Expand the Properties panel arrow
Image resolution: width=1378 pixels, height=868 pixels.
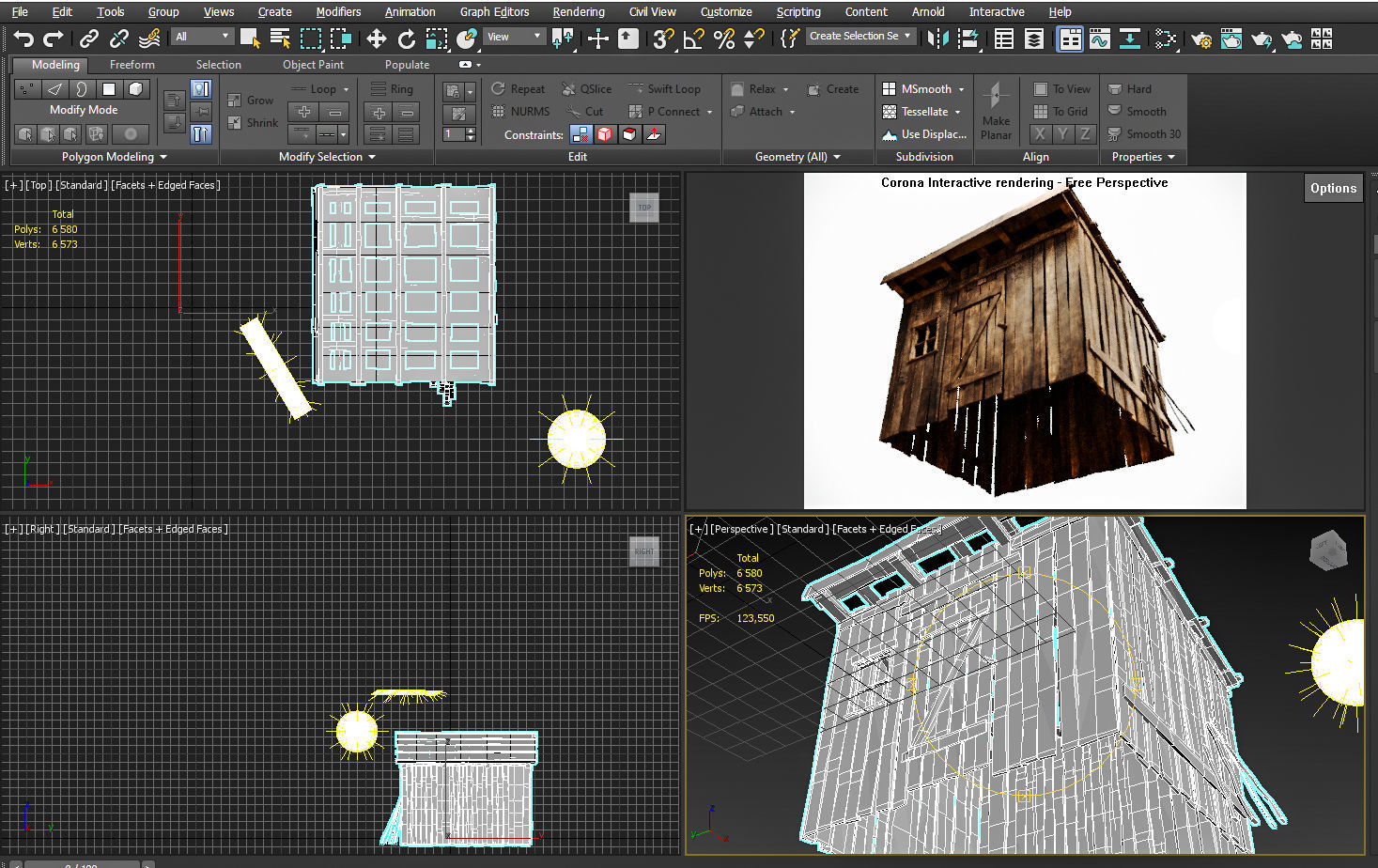(x=1171, y=157)
